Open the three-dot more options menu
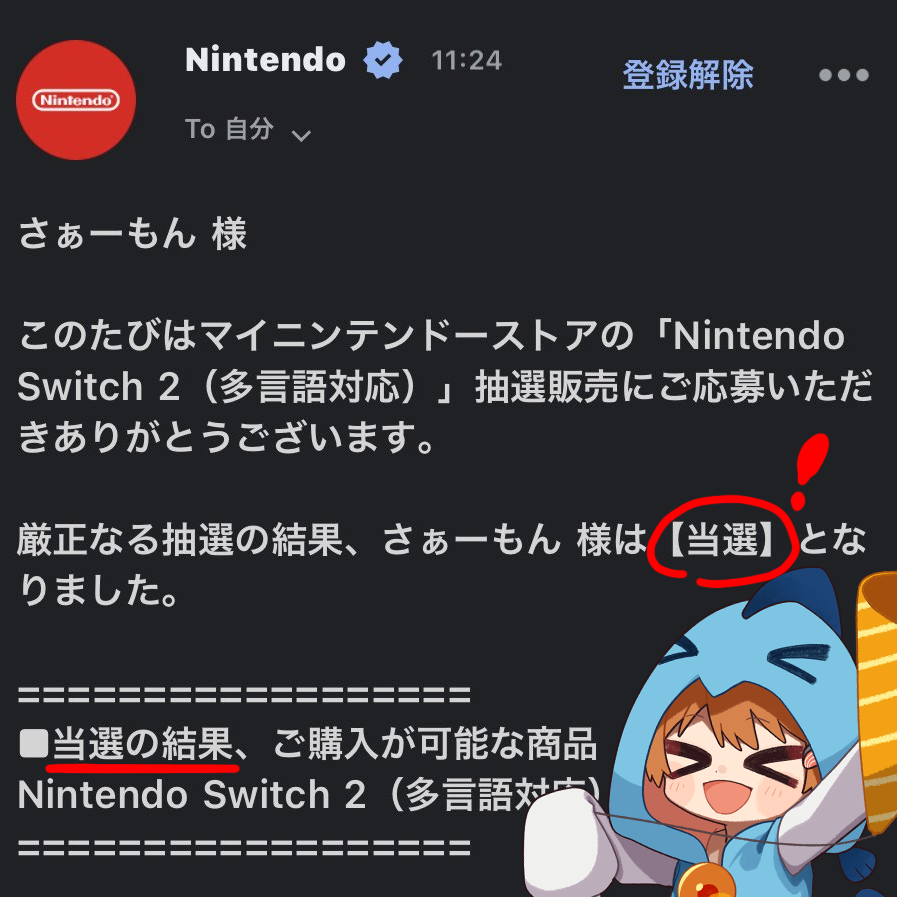 coord(844,75)
